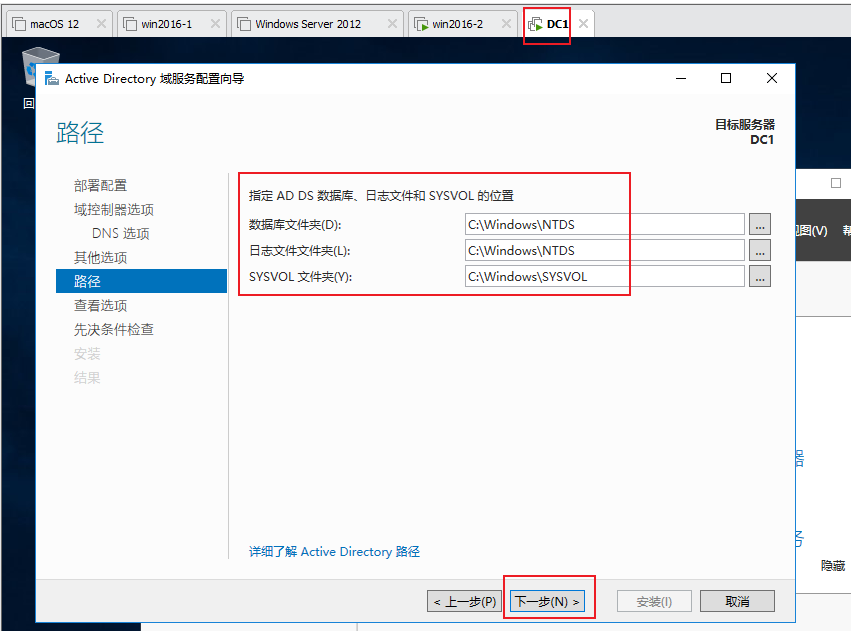This screenshot has width=851, height=631.
Task: Minimize the AD DS configuration wizard
Action: coord(681,79)
